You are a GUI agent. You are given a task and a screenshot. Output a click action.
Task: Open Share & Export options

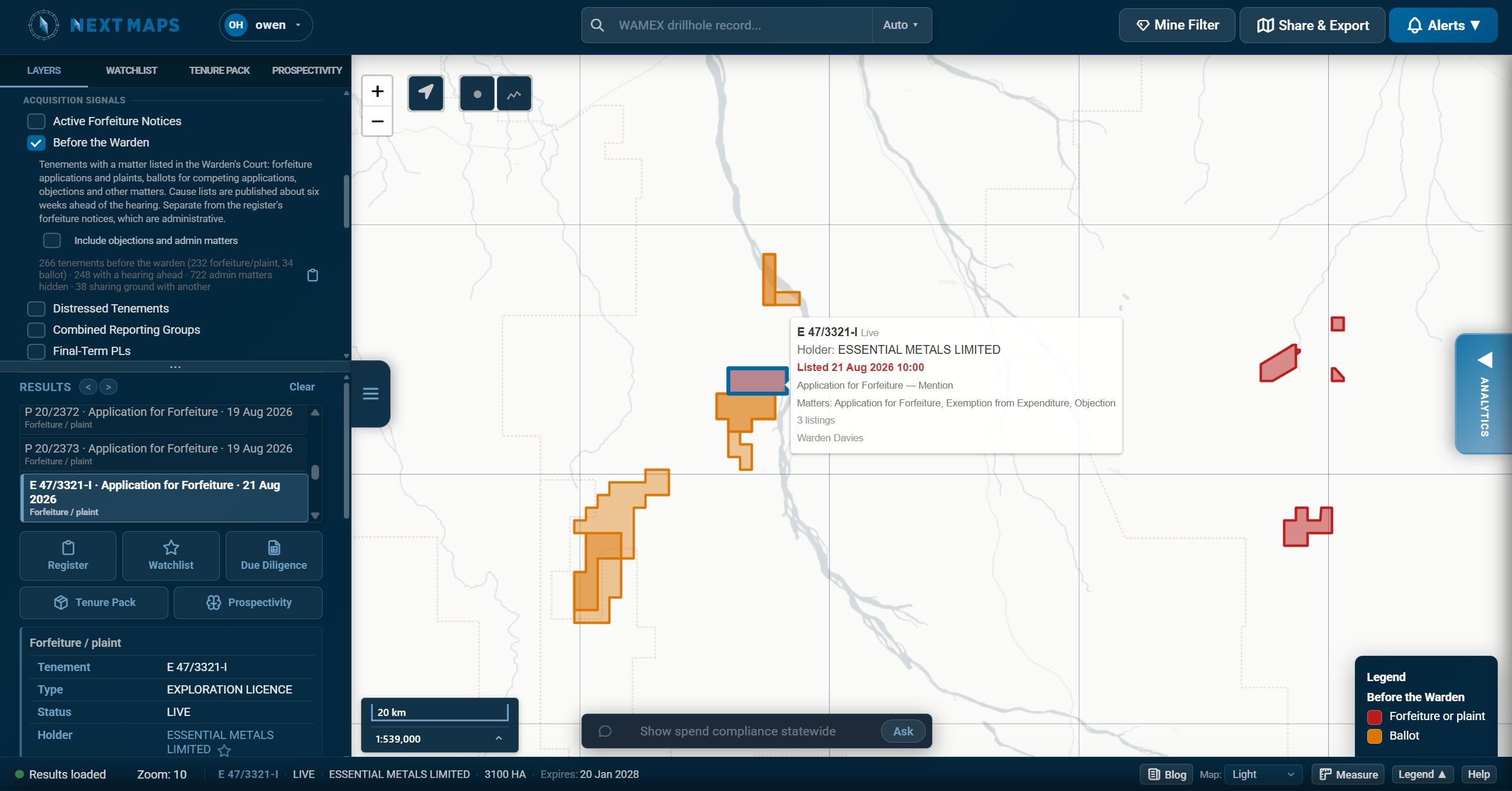[1312, 25]
